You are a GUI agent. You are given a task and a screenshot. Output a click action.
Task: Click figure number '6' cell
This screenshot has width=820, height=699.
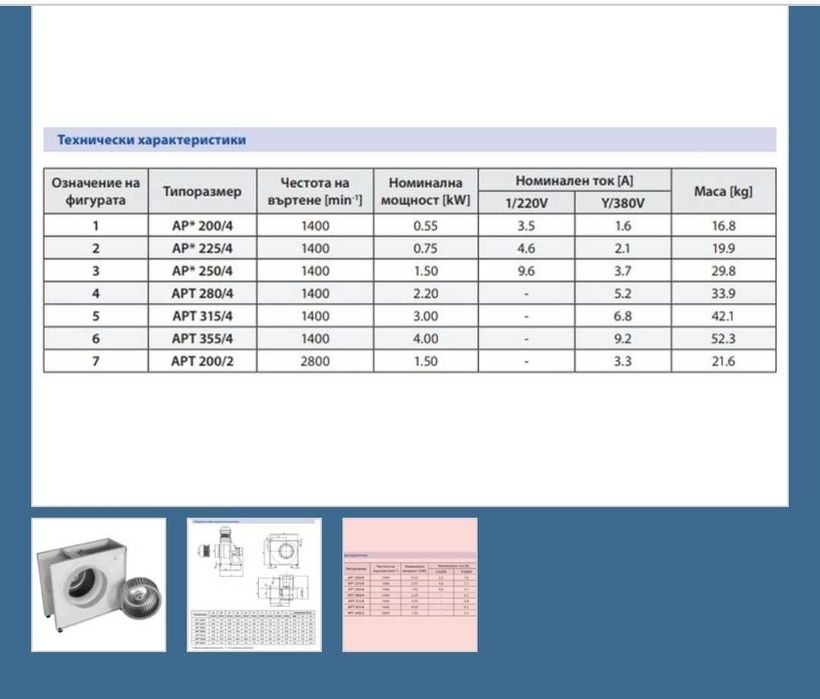(x=96, y=338)
